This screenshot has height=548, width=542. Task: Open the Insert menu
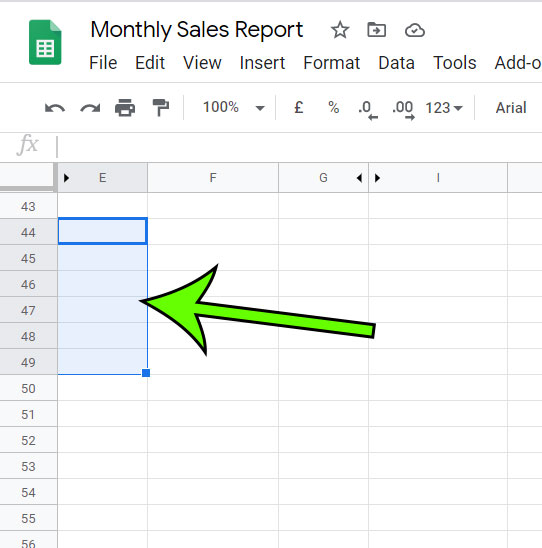(262, 63)
